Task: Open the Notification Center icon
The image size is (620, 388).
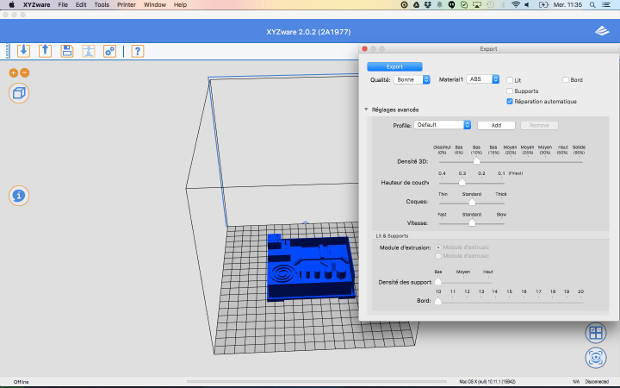Action: pos(606,5)
